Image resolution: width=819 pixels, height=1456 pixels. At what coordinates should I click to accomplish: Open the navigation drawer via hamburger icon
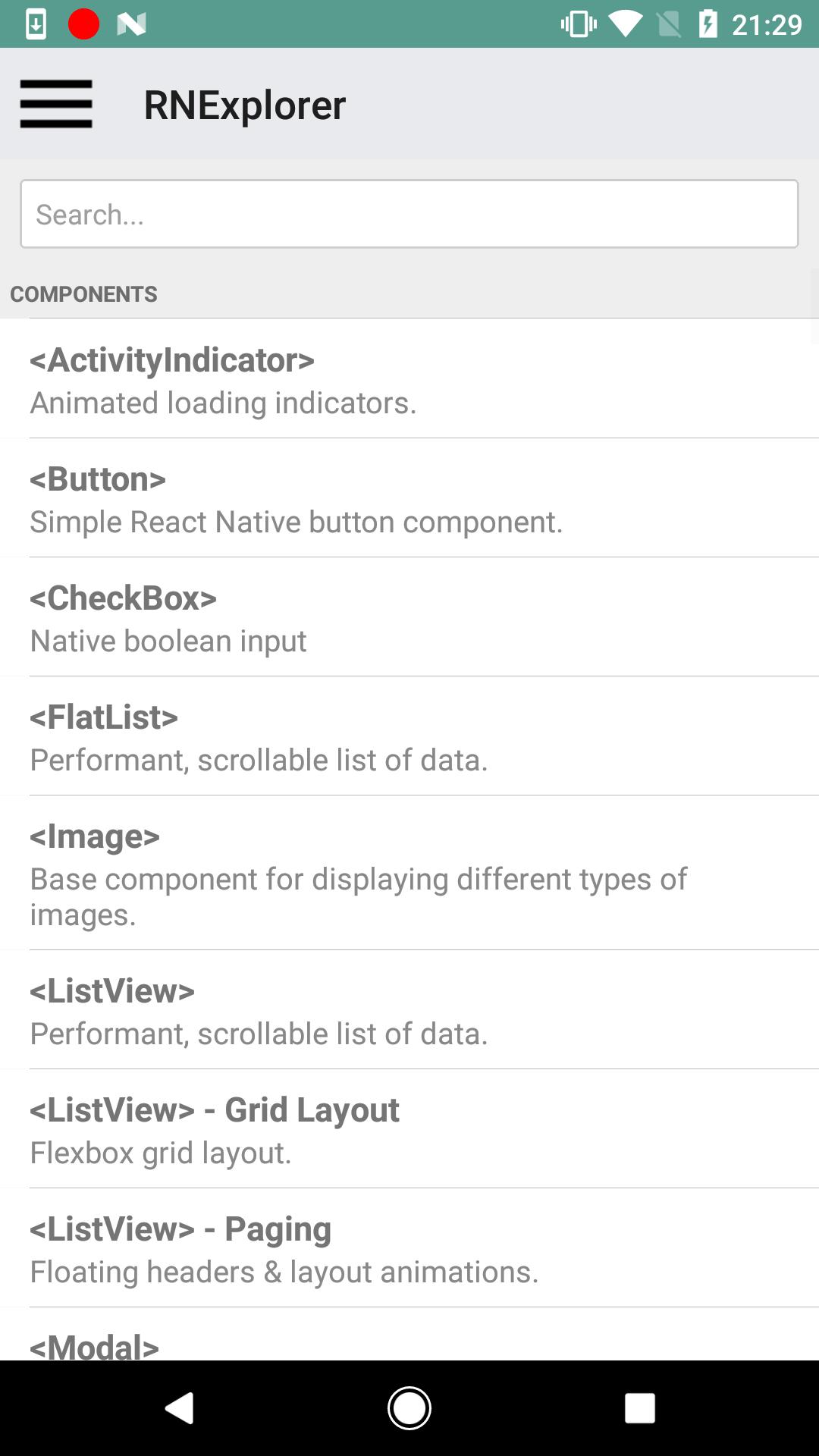point(55,105)
